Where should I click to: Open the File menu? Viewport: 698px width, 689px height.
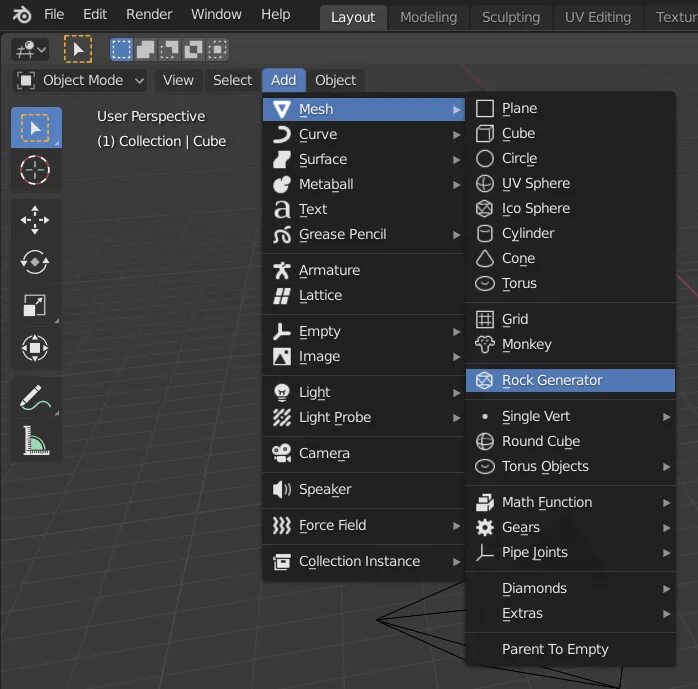[54, 15]
